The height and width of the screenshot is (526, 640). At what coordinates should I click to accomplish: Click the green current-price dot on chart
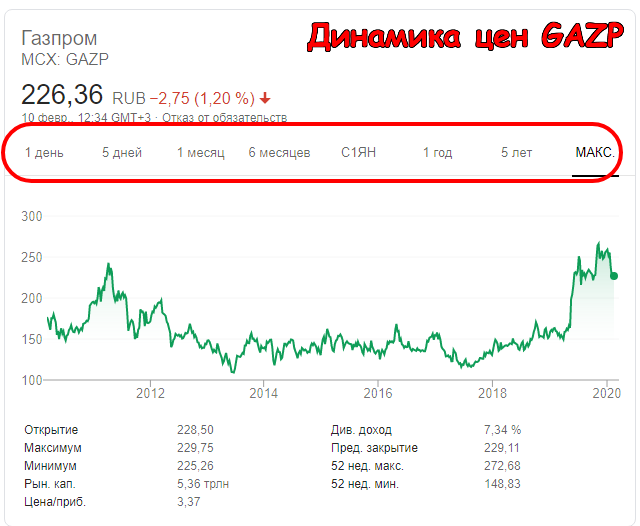(x=614, y=276)
